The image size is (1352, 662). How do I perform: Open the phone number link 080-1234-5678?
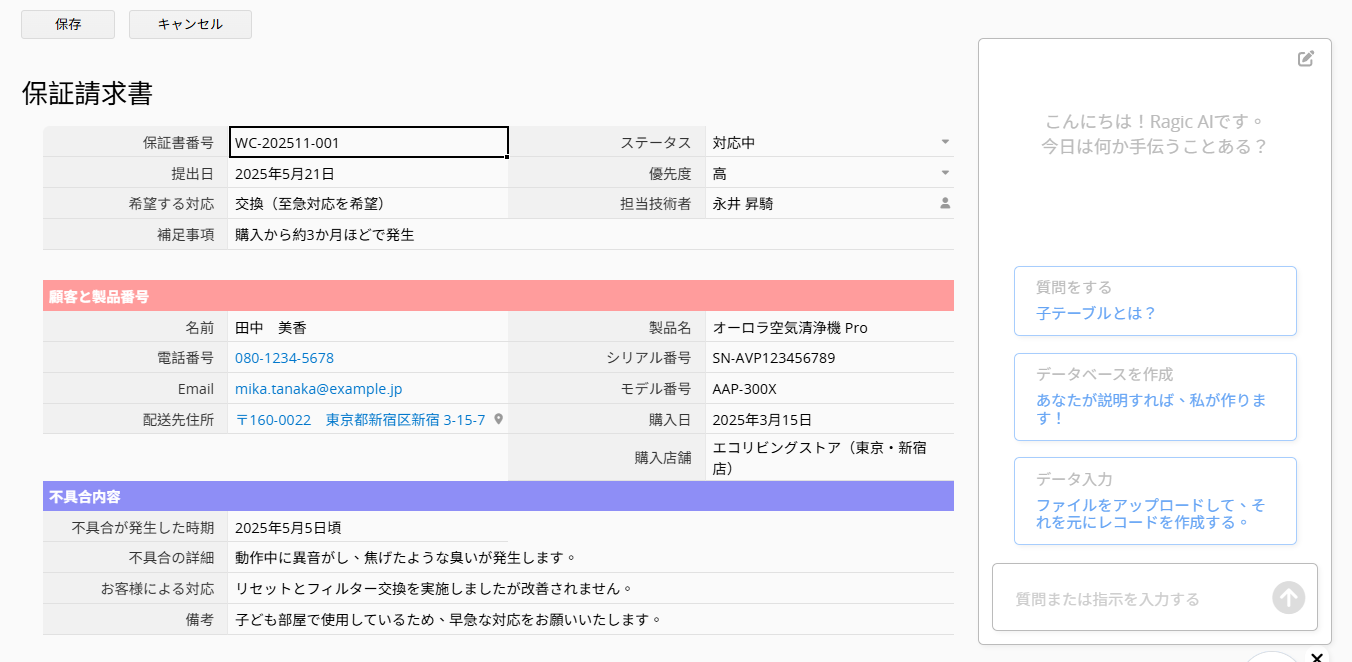[x=284, y=358]
